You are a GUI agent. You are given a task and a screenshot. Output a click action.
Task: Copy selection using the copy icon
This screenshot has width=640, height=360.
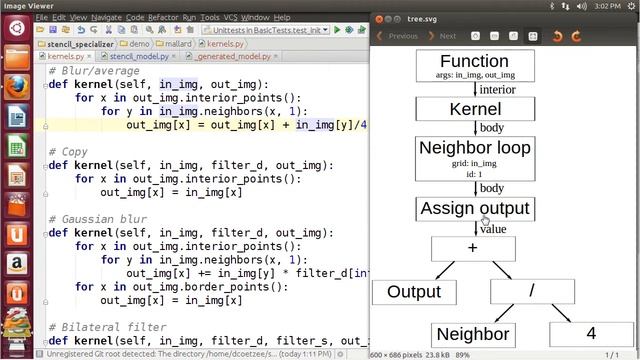[121, 30]
